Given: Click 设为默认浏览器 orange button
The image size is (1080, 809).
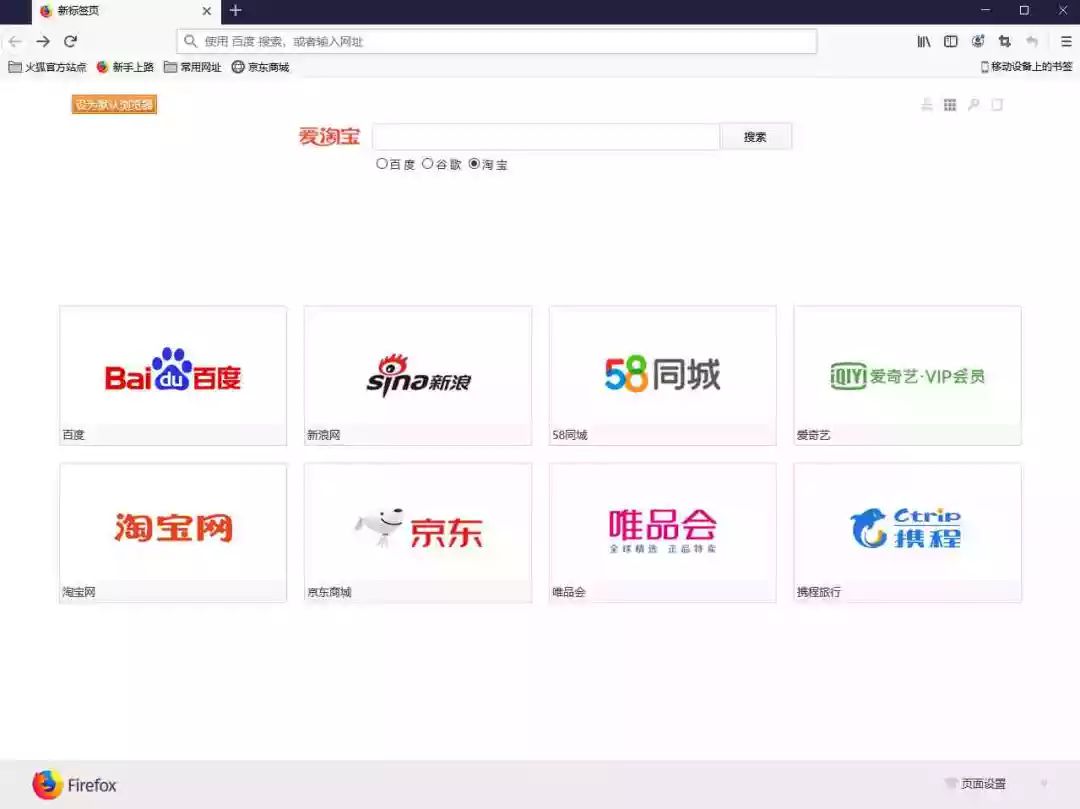Looking at the screenshot, I should coord(114,105).
